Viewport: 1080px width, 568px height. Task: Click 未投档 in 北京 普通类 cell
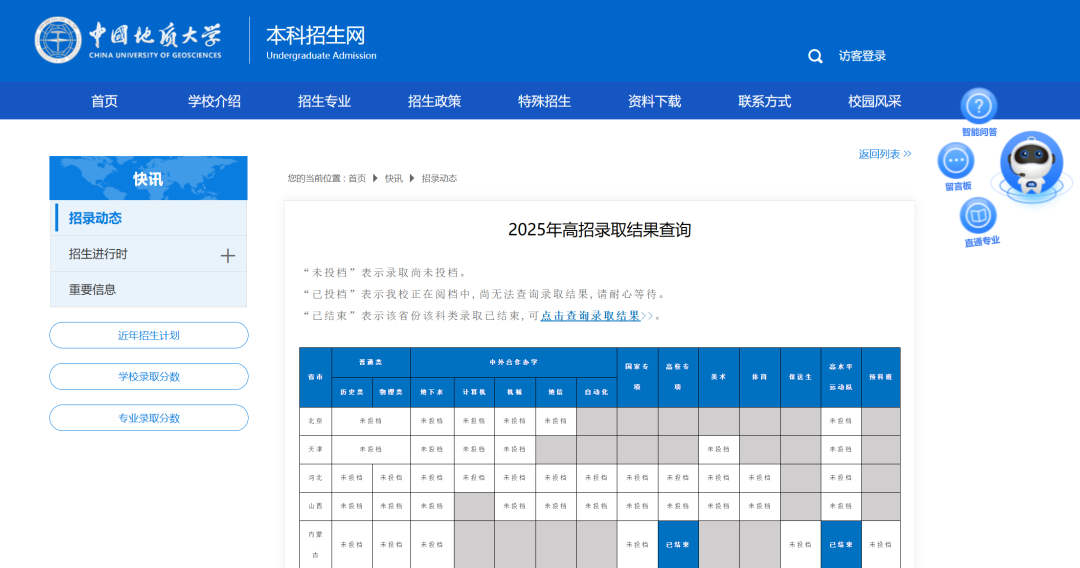coord(371,421)
